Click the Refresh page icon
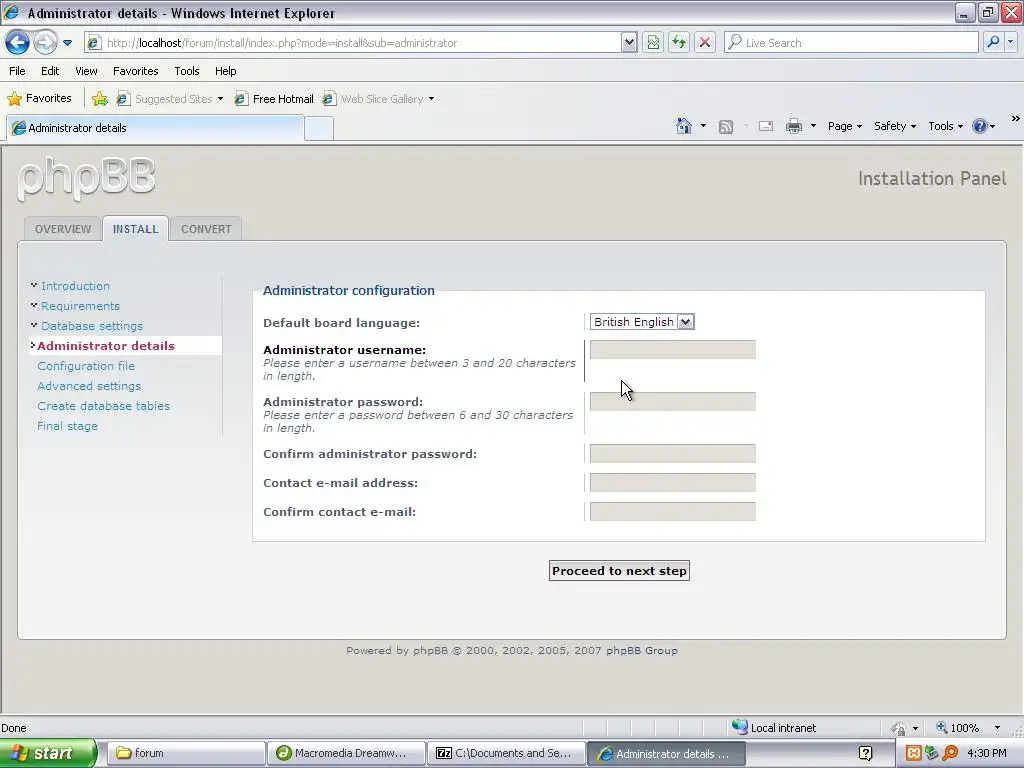Image resolution: width=1024 pixels, height=768 pixels. click(x=679, y=43)
